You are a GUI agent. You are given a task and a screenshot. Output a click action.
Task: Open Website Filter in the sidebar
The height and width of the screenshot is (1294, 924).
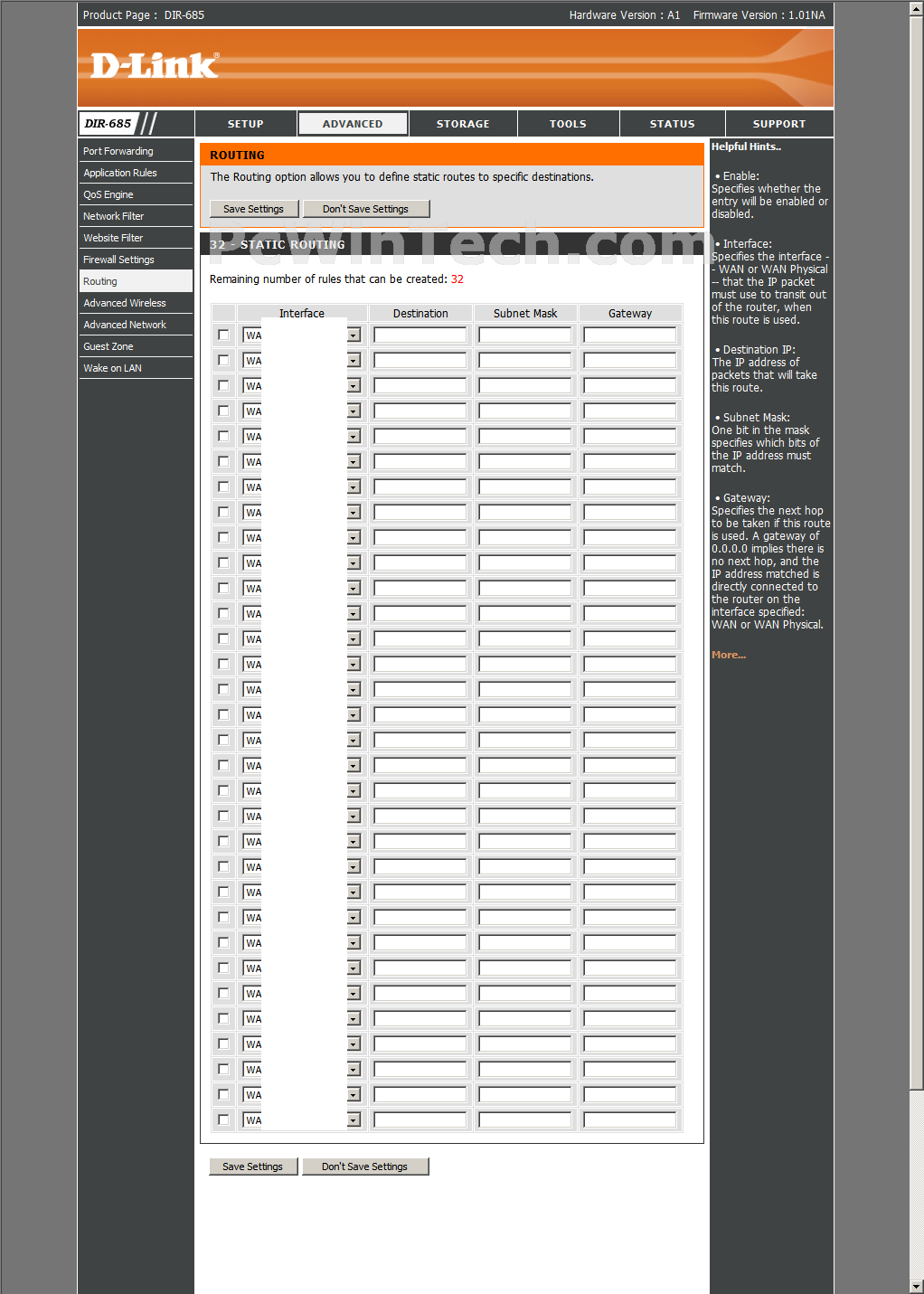coord(136,238)
